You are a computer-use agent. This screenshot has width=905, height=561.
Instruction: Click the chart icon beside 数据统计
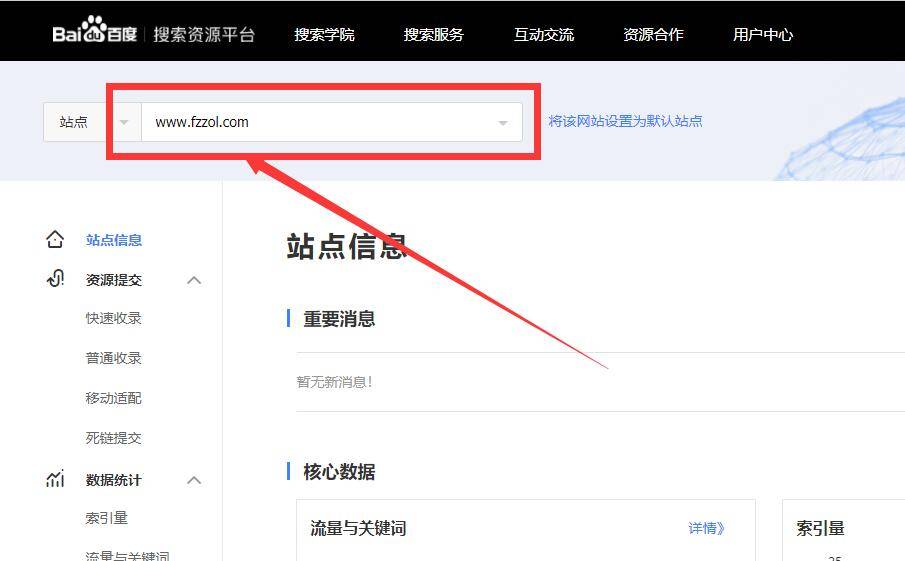55,480
